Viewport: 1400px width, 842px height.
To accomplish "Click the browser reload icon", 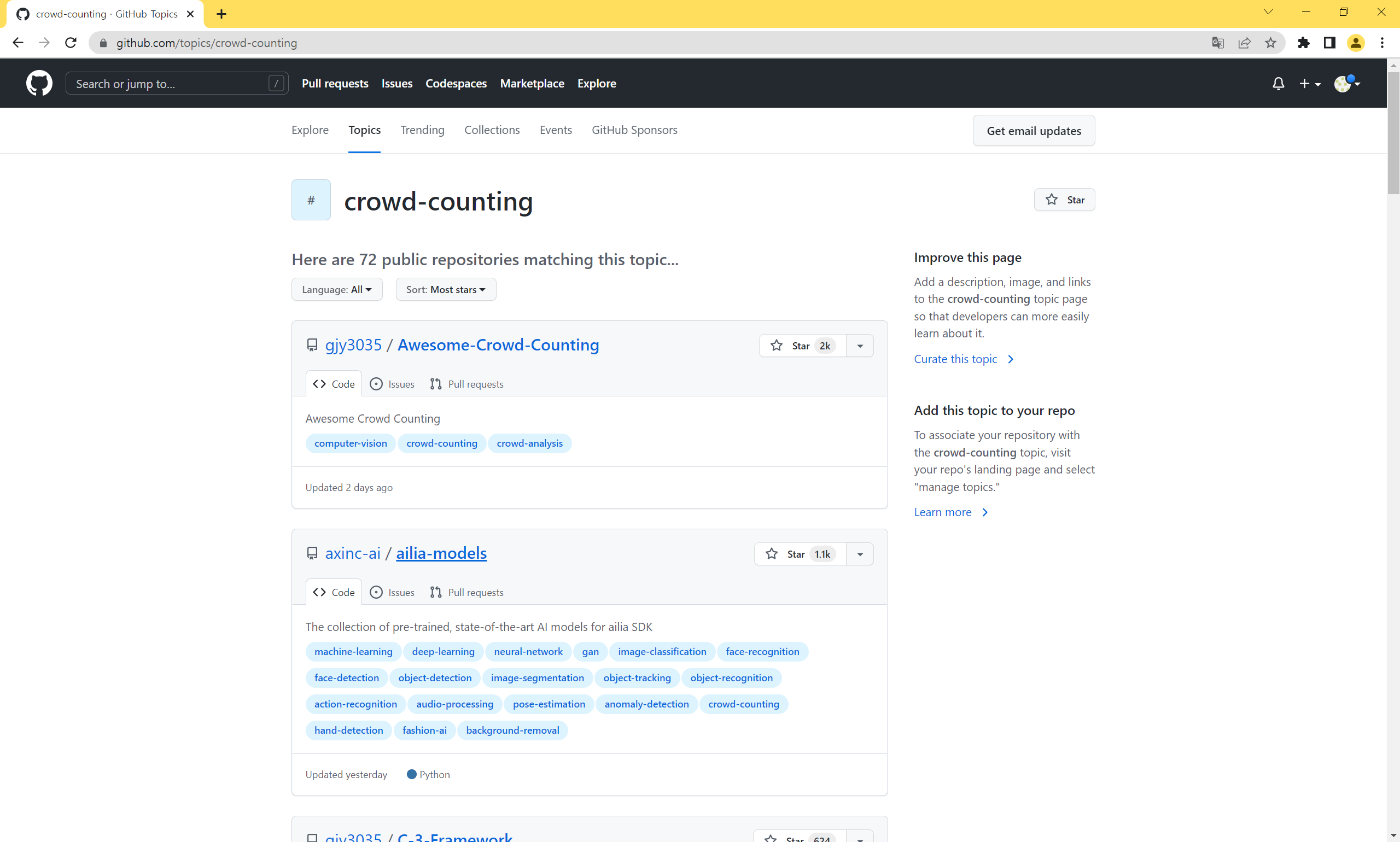I will tap(71, 43).
